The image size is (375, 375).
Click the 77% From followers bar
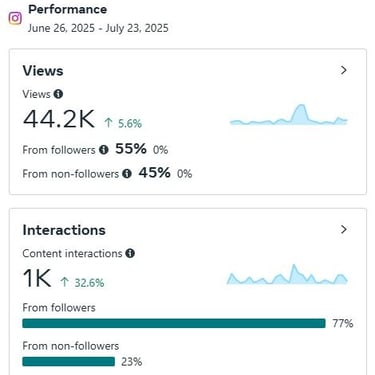[x=174, y=323]
